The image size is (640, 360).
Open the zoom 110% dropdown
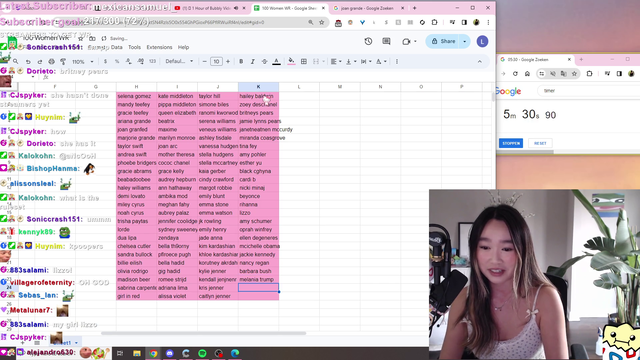tap(83, 62)
